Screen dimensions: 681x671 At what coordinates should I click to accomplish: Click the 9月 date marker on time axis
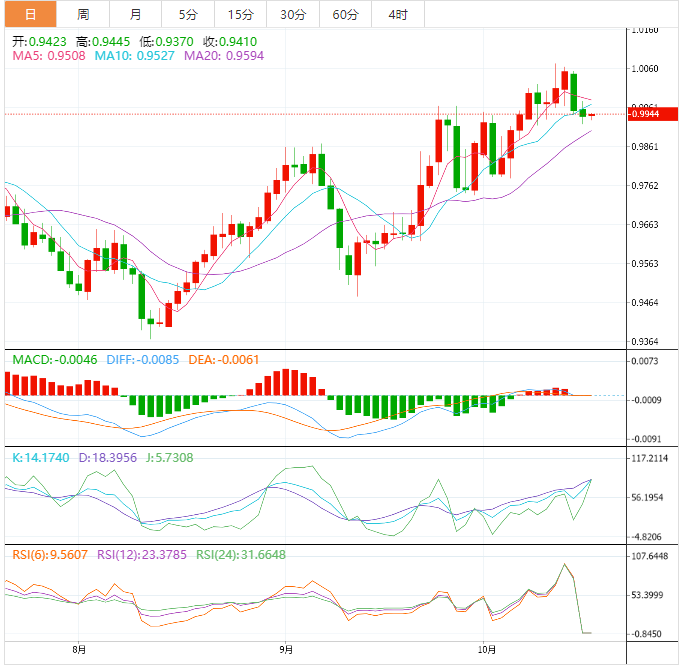(285, 648)
